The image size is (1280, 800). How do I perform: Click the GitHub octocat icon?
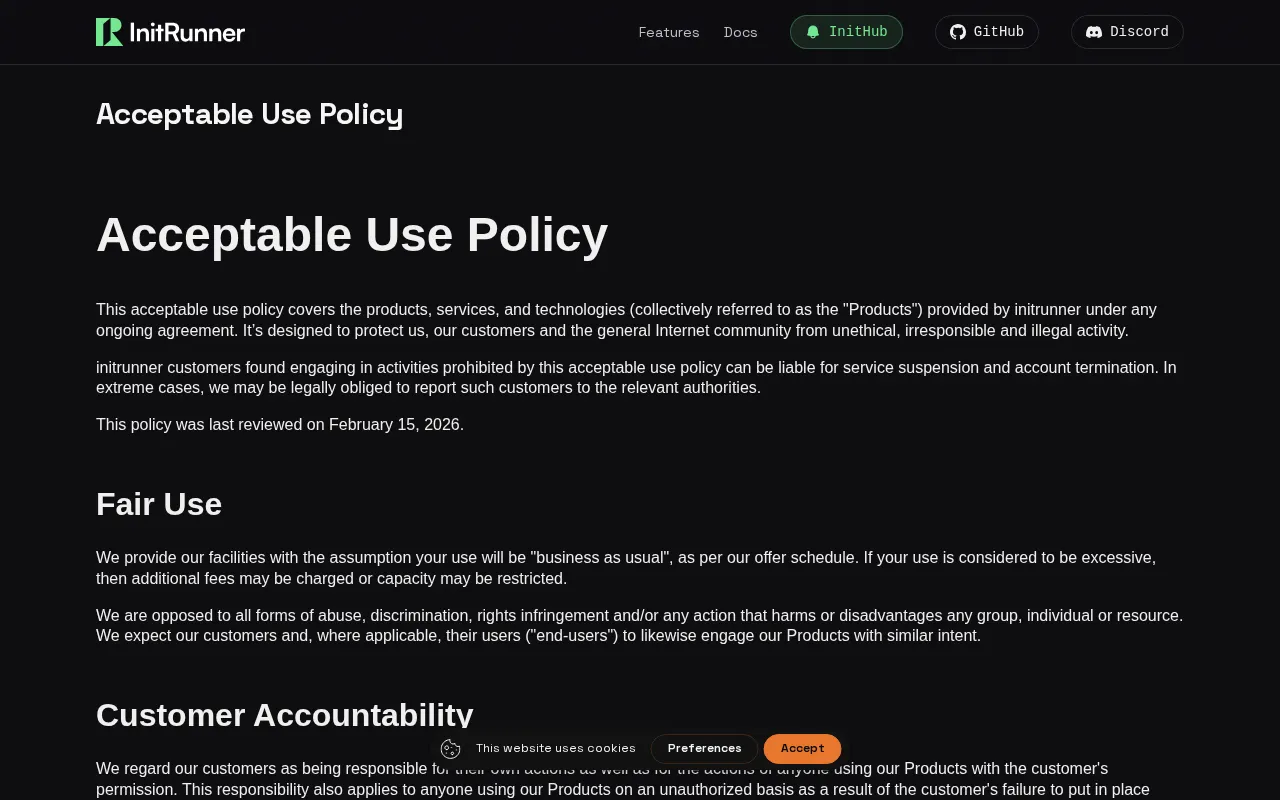coord(958,32)
